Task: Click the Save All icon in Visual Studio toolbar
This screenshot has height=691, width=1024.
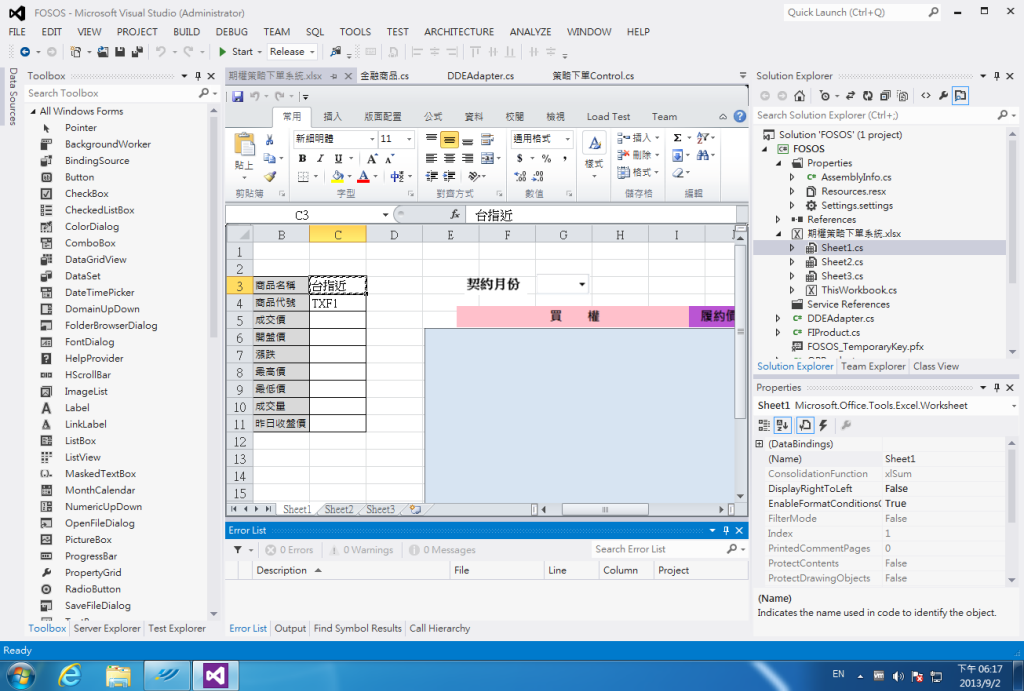Action: [137, 52]
